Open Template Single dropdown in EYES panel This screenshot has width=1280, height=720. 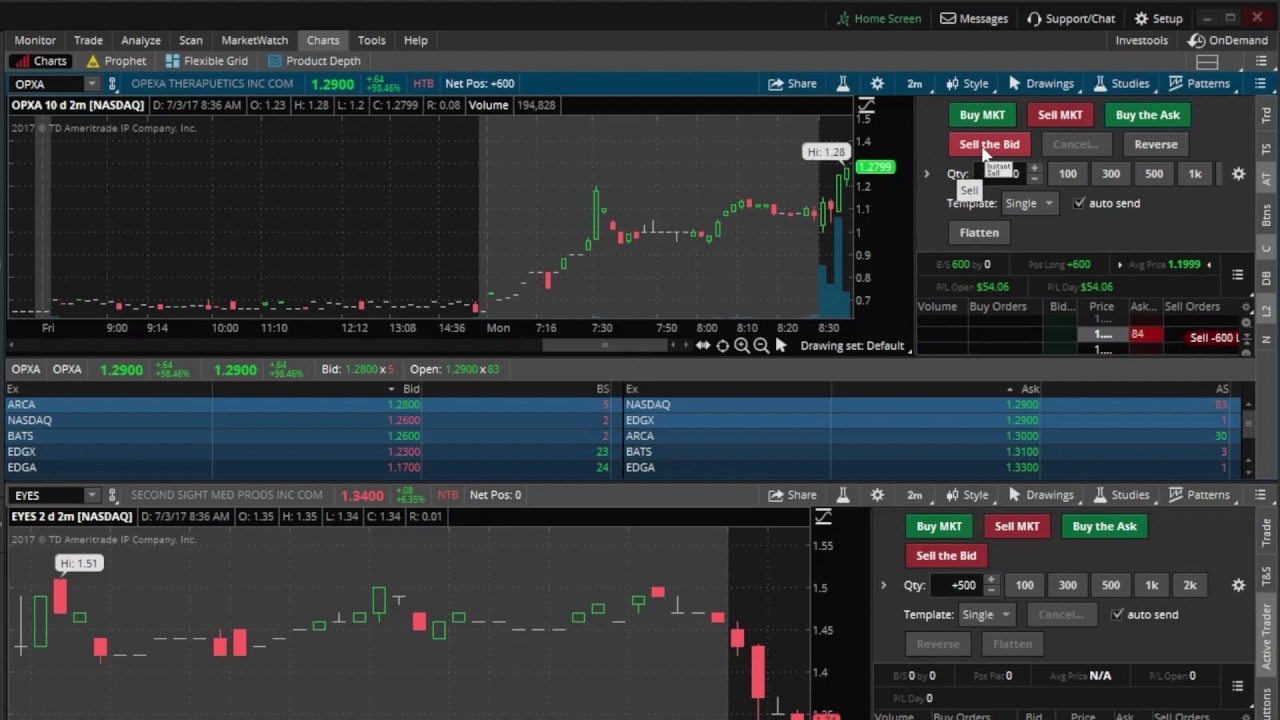[986, 614]
